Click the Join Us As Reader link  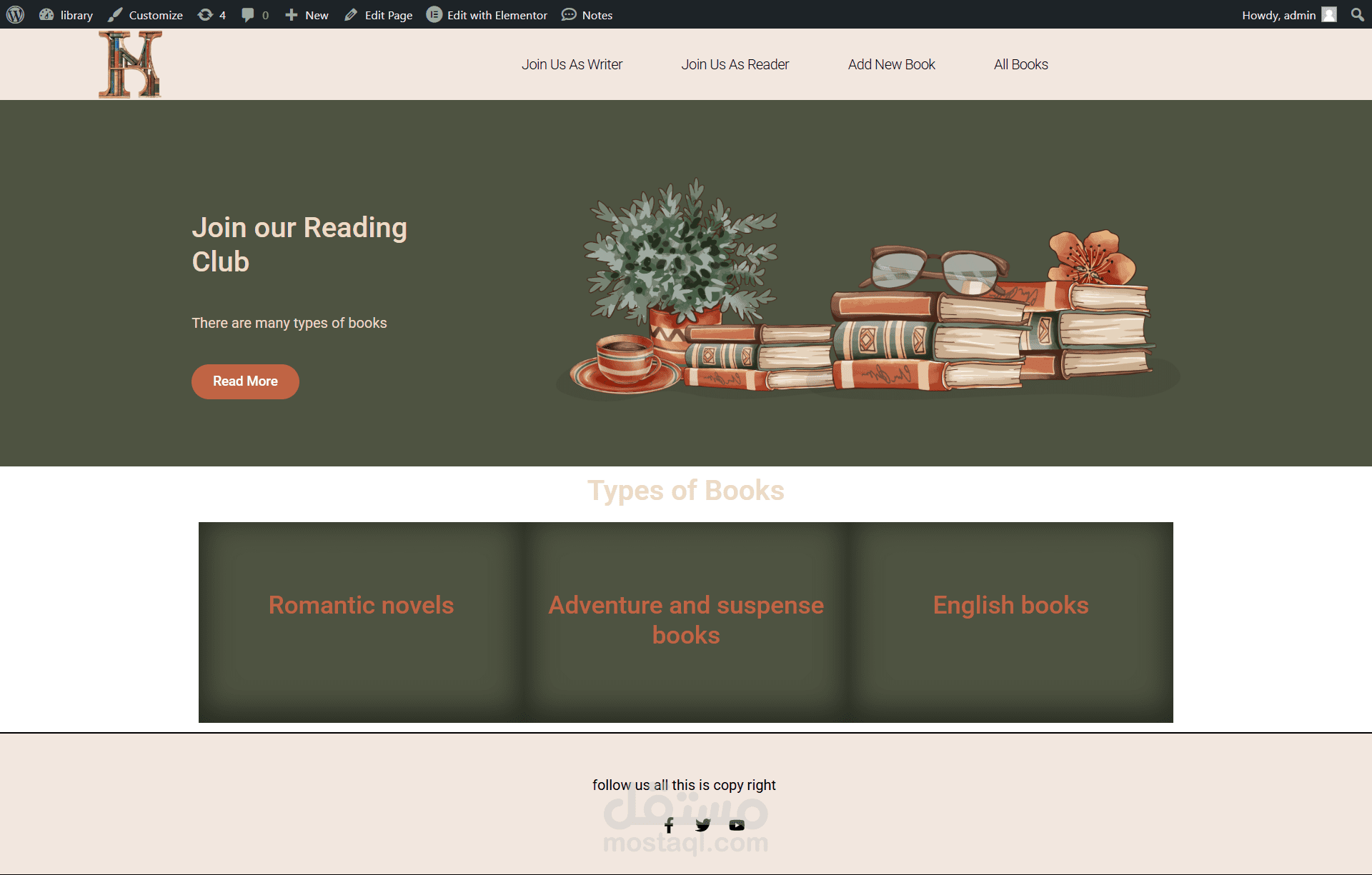[734, 64]
